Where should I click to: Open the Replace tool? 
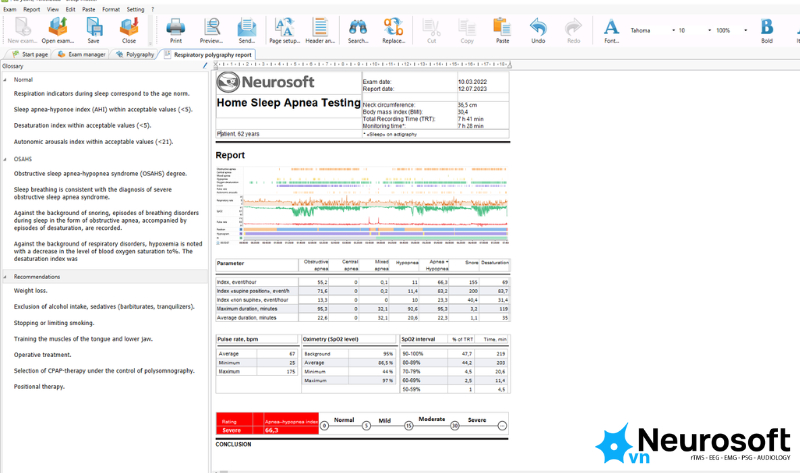click(x=393, y=30)
